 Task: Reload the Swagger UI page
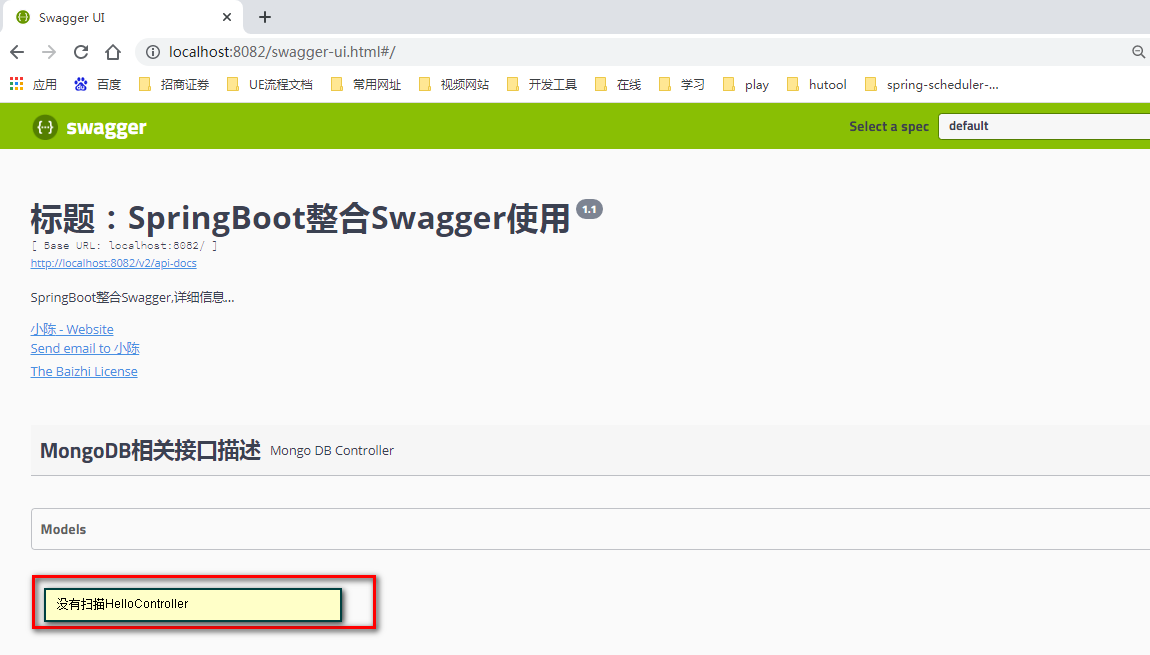81,52
